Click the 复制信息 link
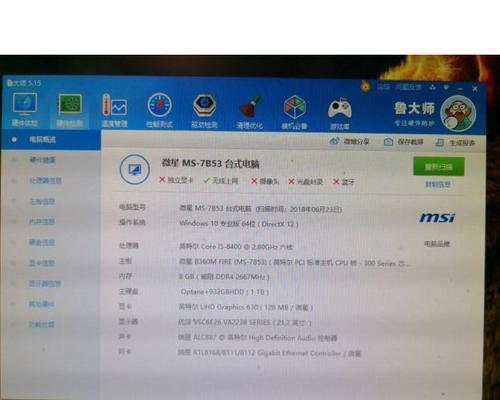Screen dimensions: 500x400 438,184
